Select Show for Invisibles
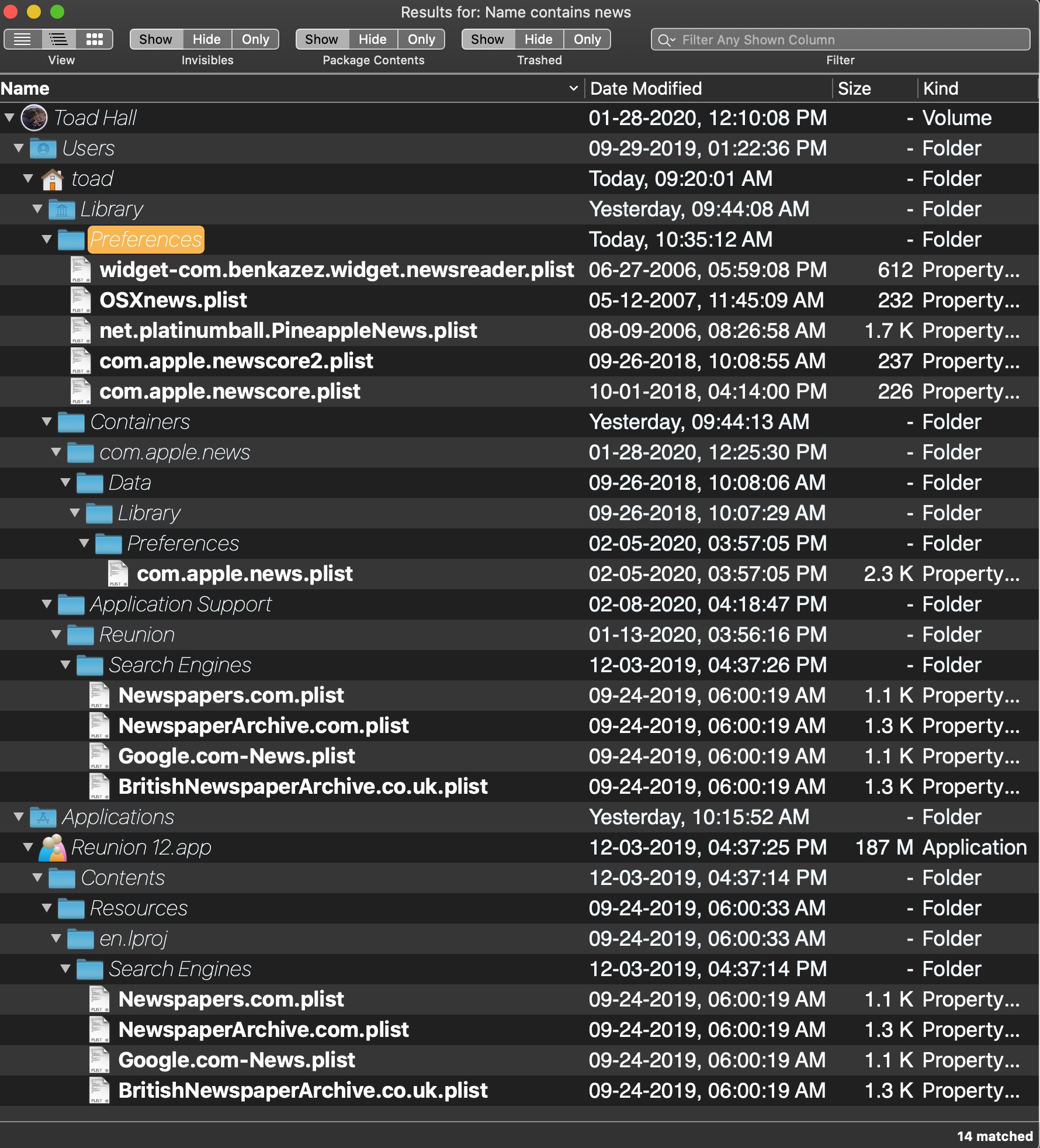The width and height of the screenshot is (1040, 1148). tap(156, 39)
